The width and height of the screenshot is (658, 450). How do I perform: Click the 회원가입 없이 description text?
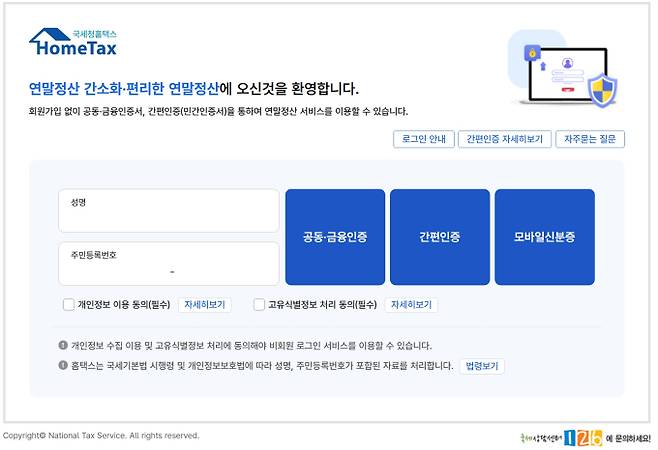[x=218, y=112]
